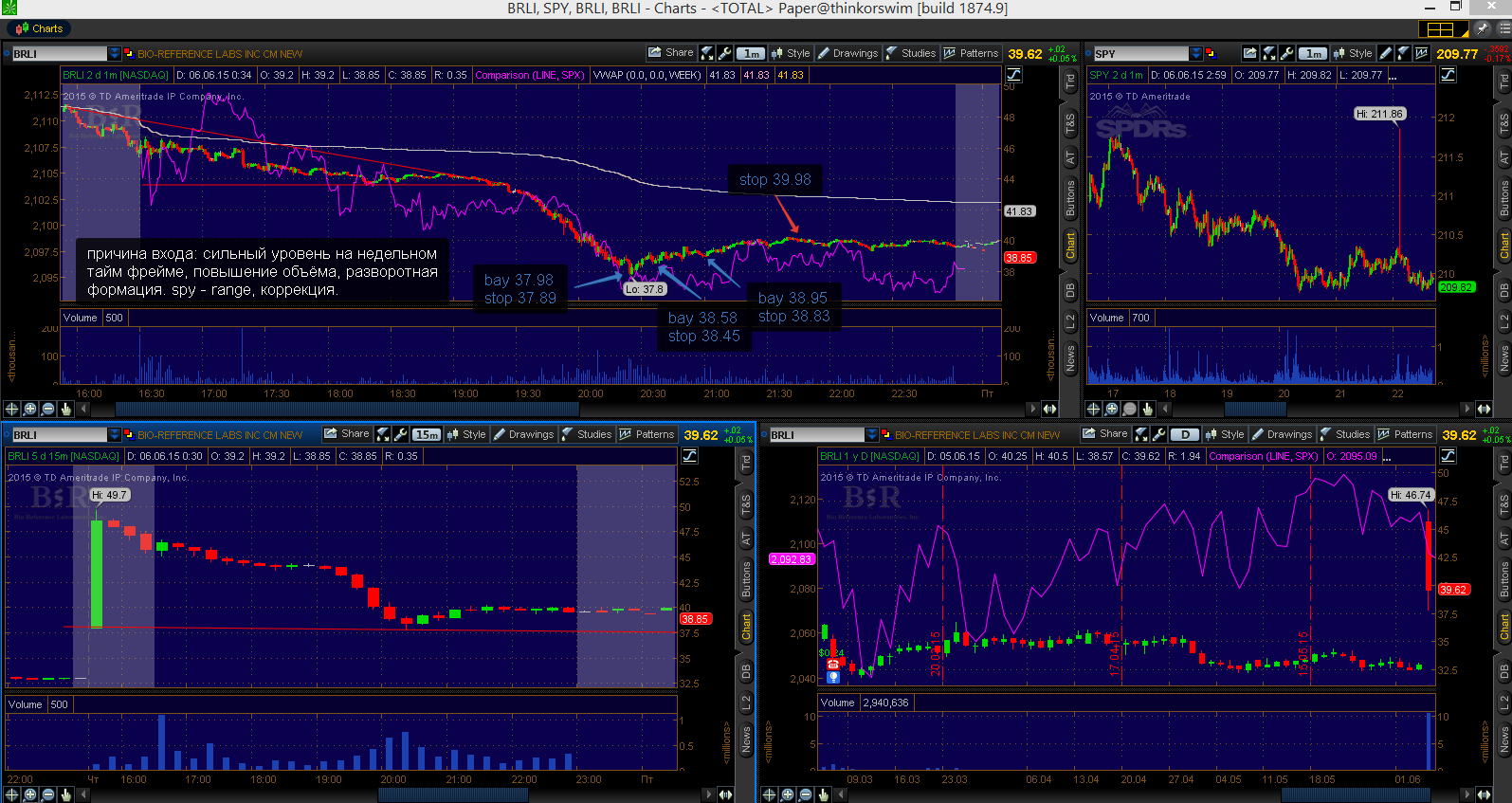Click scroll left arrow under top-left chart
The height and width of the screenshot is (803, 1512).
tap(84, 409)
